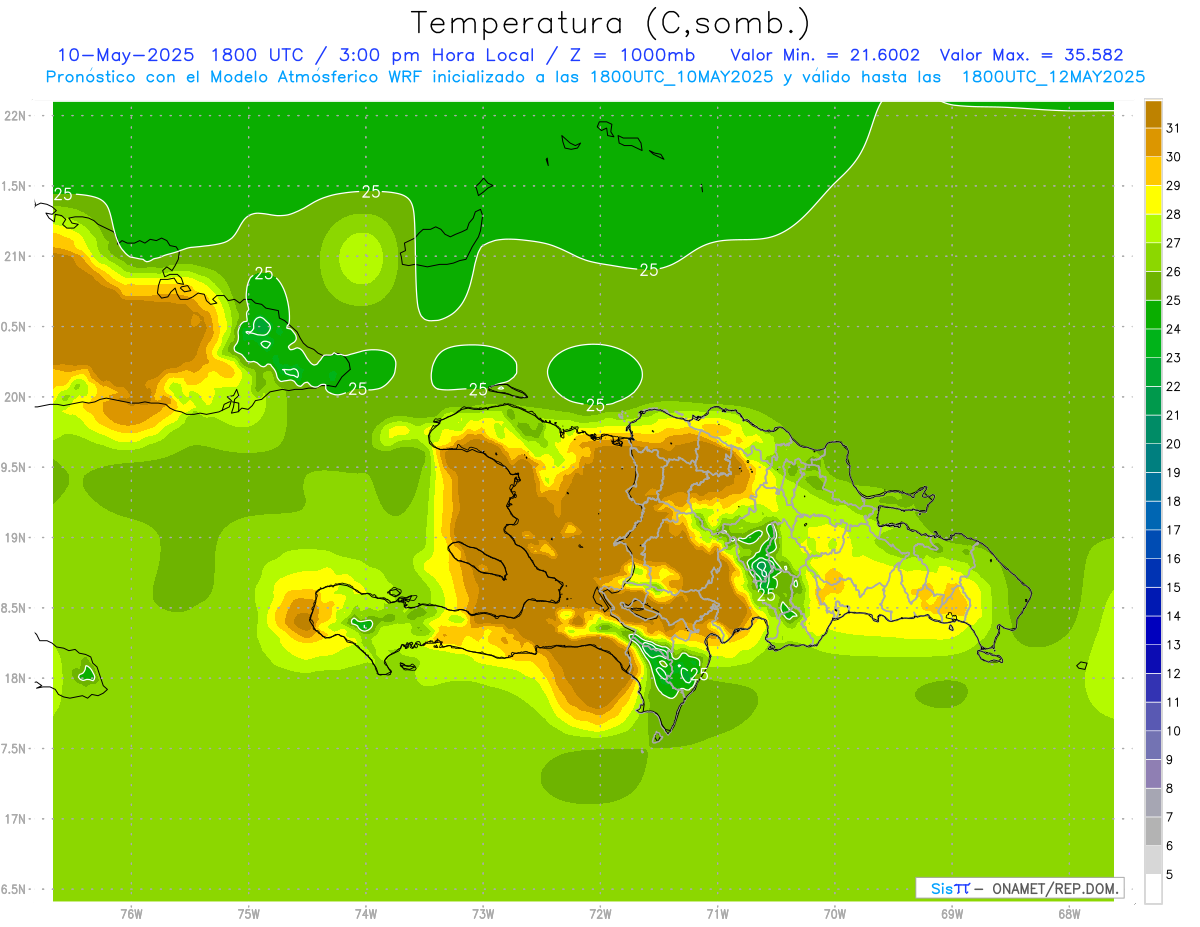Click the '29' label in the color legend
This screenshot has width=1200, height=927.
pos(1173,185)
